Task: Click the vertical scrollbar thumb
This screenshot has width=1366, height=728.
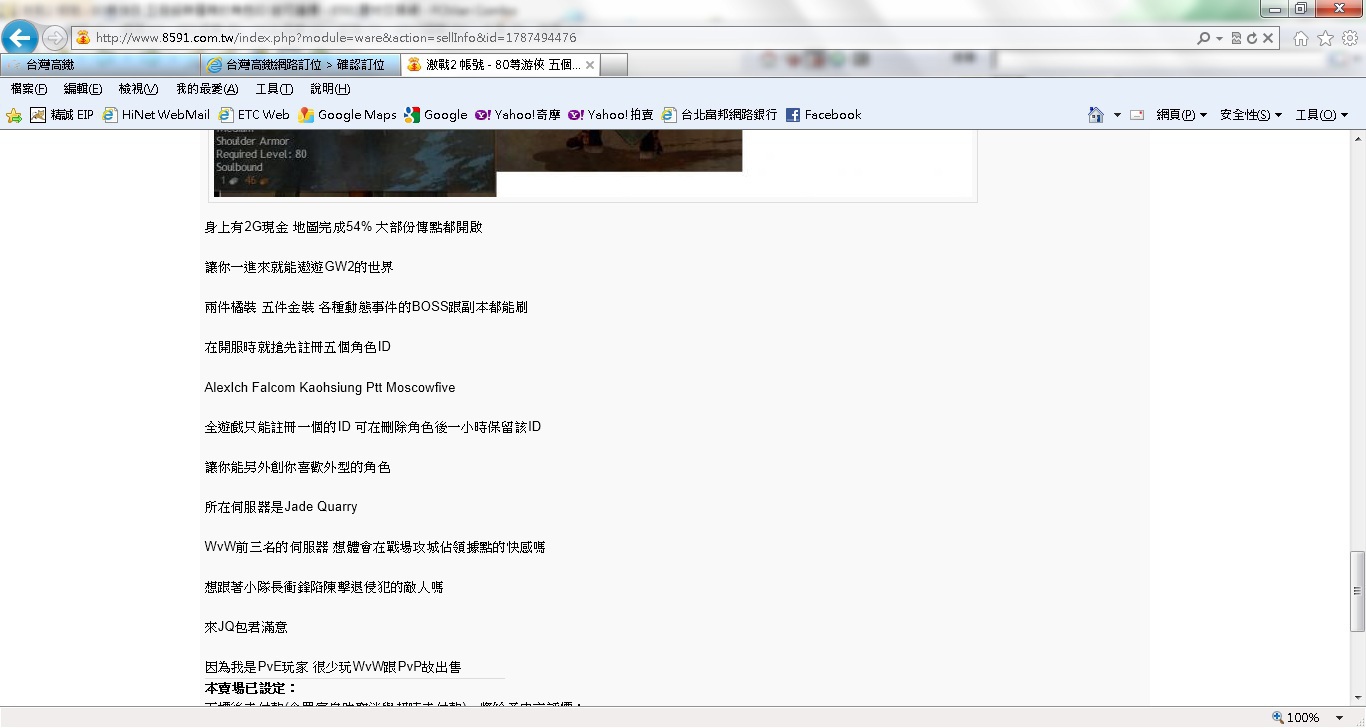Action: coord(1357,591)
